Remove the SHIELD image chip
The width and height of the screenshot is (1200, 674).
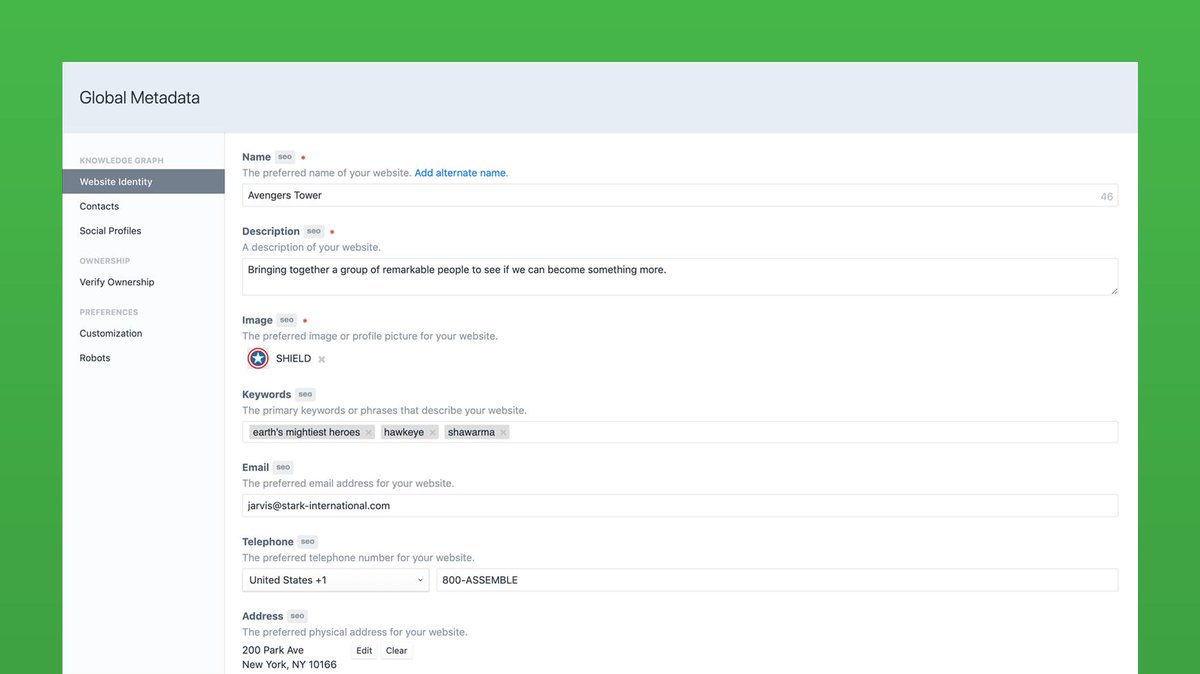[x=319, y=358]
